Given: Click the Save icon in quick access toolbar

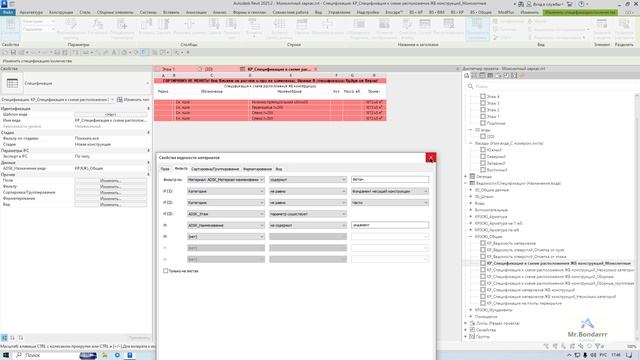Looking at the screenshot, I should point(13,53).
